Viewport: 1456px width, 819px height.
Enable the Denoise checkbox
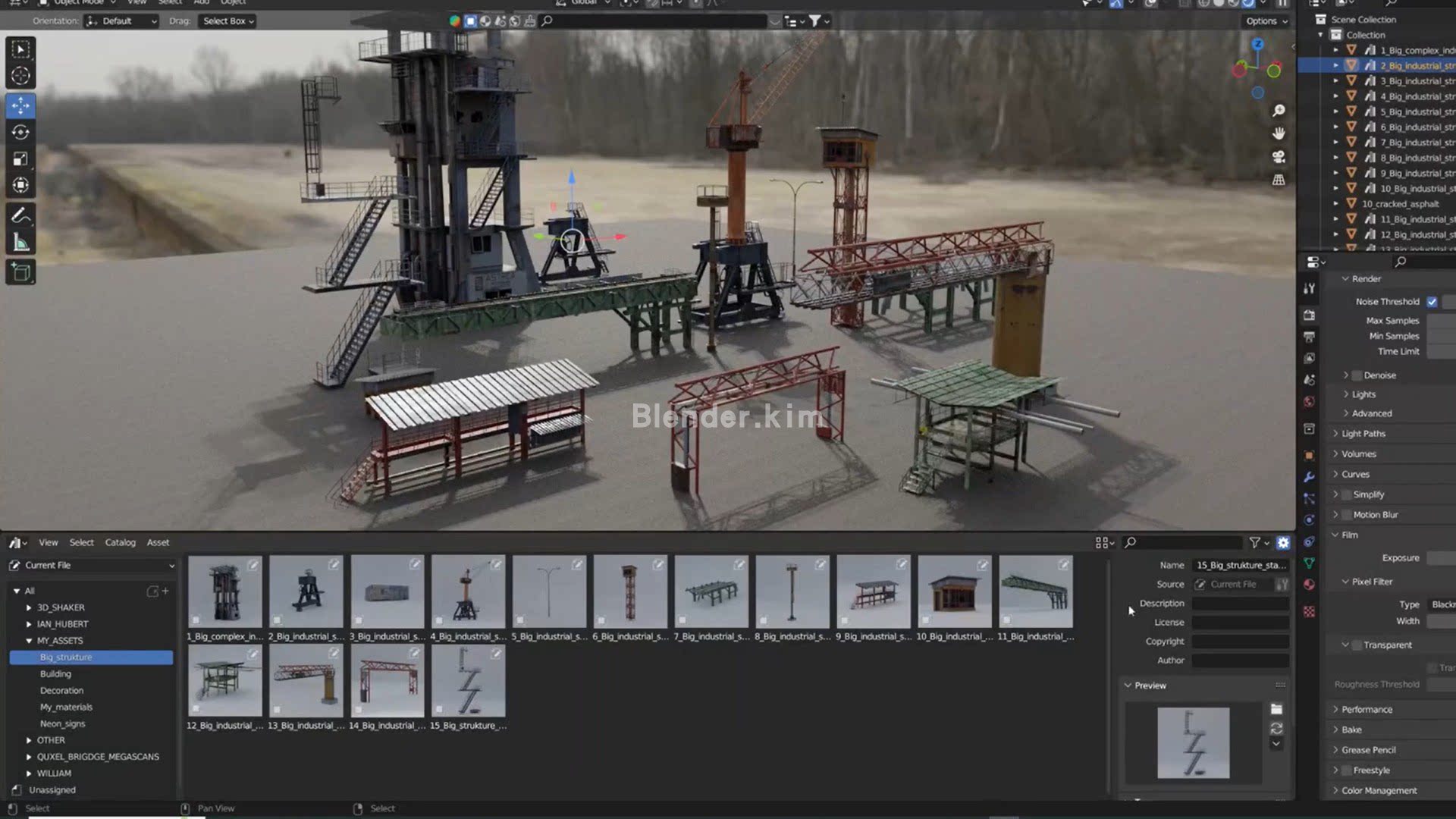tap(1357, 375)
